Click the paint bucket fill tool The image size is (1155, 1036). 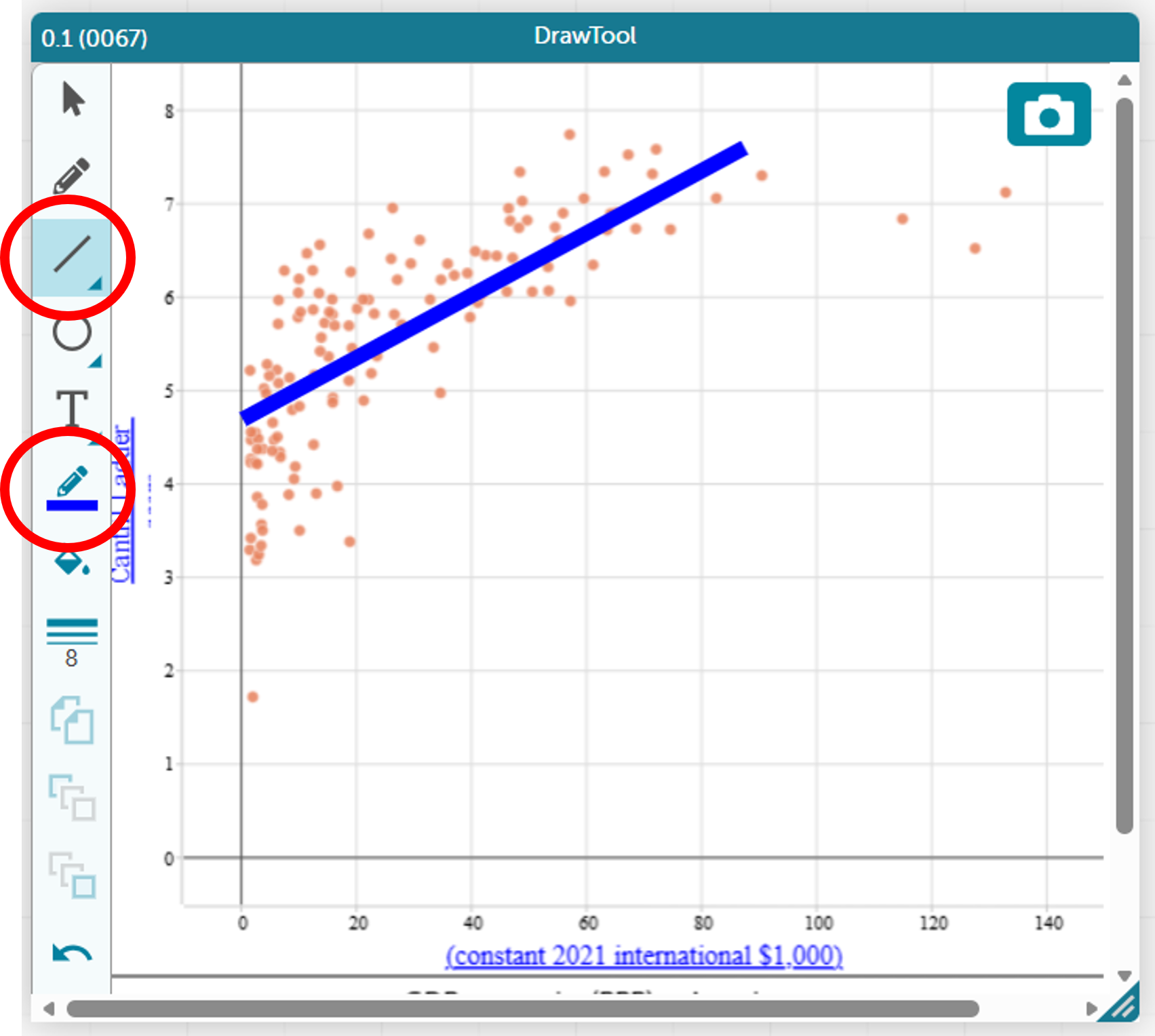[x=71, y=562]
